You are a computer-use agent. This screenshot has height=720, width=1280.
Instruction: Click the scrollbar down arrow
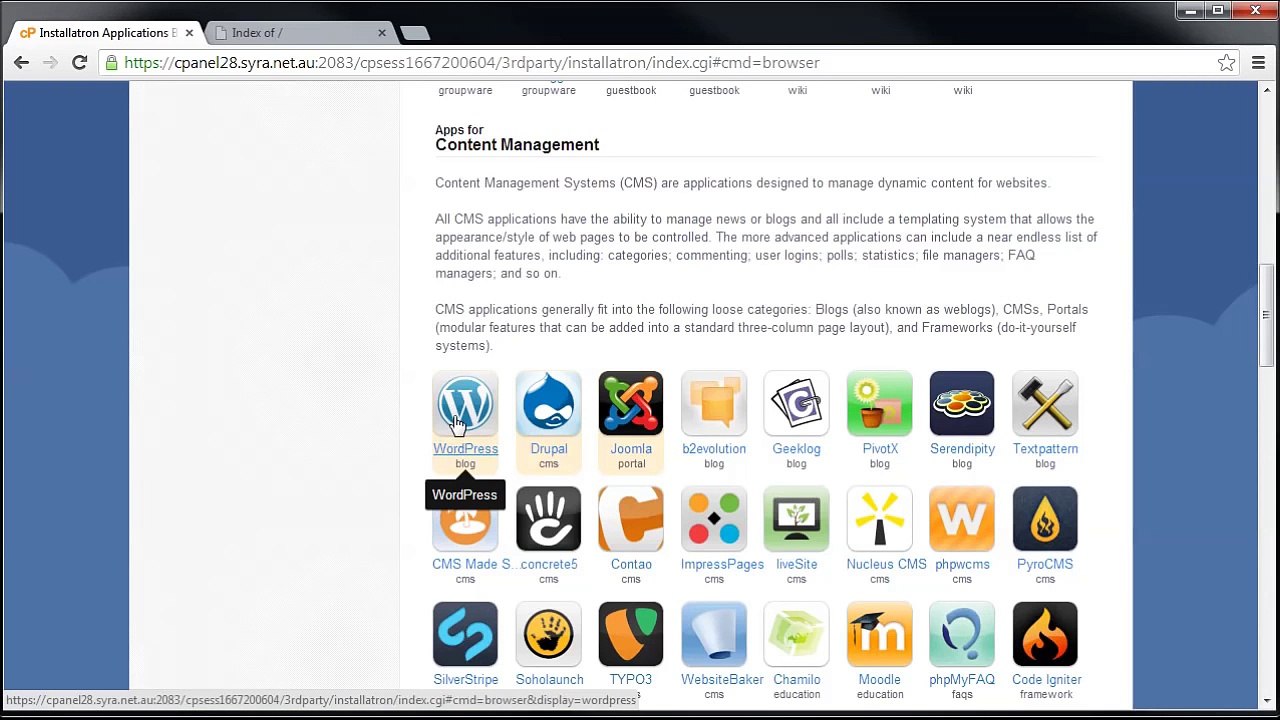coord(1266,701)
